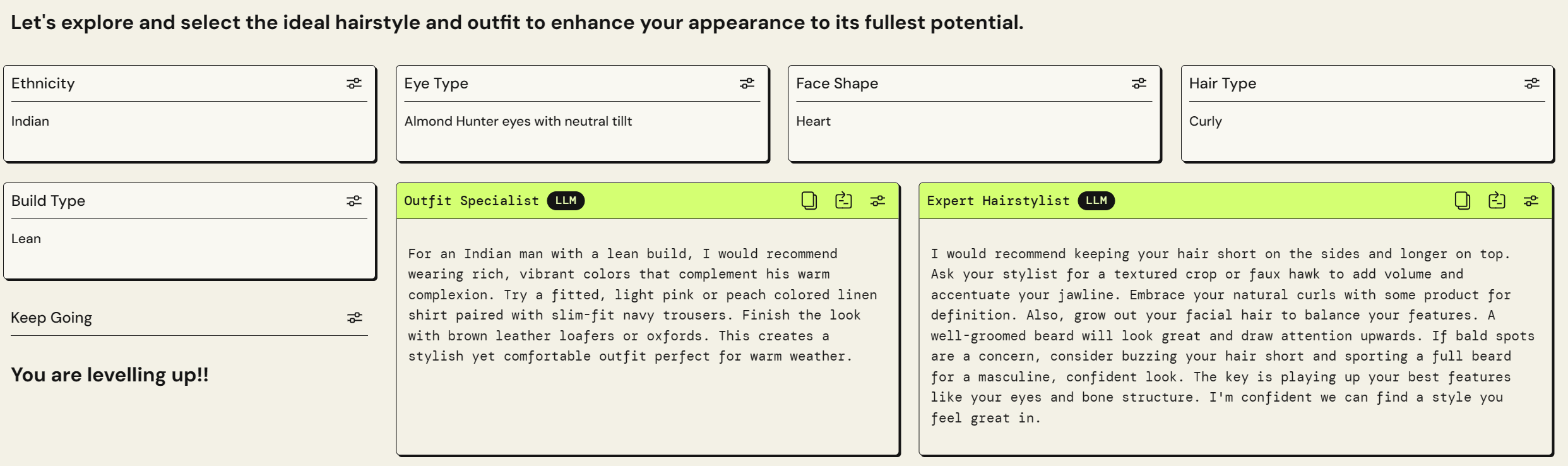
Task: Copy the Expert Hairstylist response
Action: click(x=1462, y=201)
